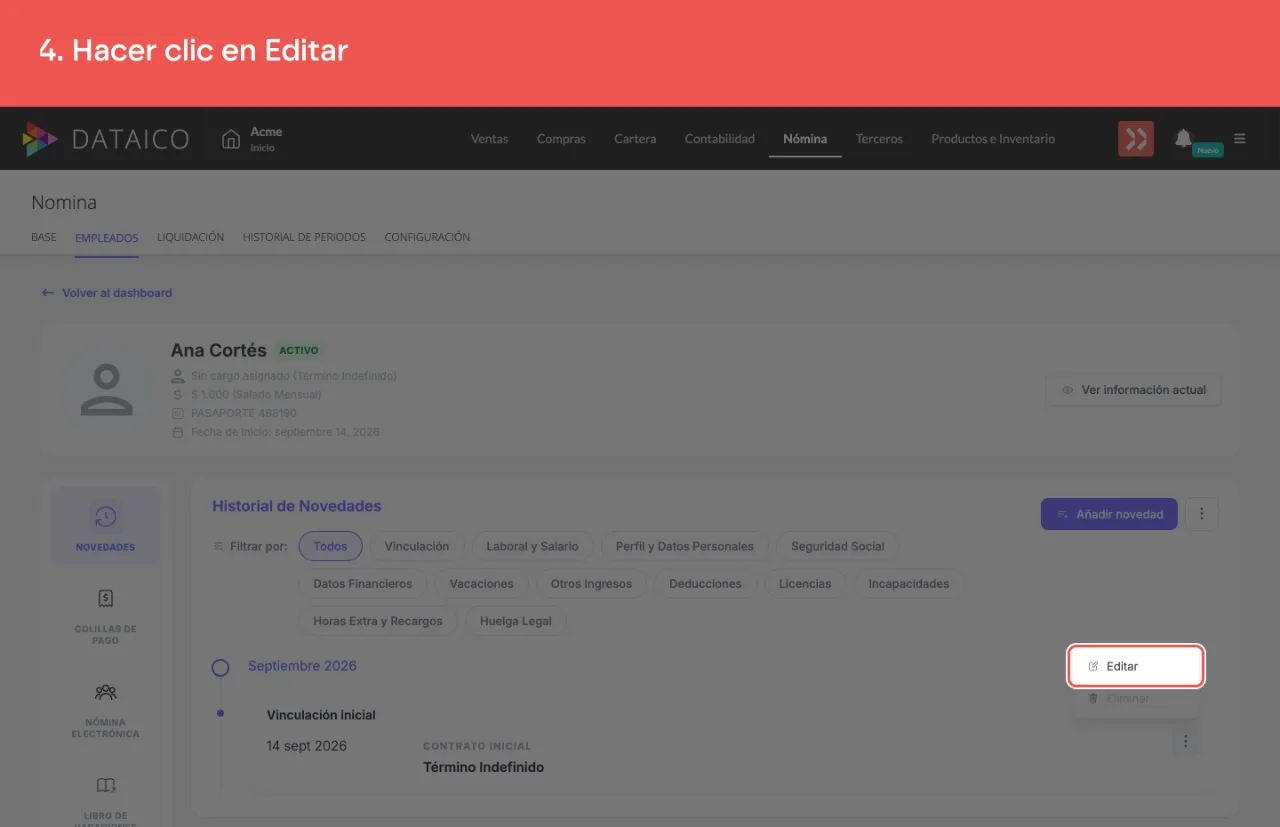Click Ver información actual button
Screen dimensions: 1280x827
(x=1133, y=390)
